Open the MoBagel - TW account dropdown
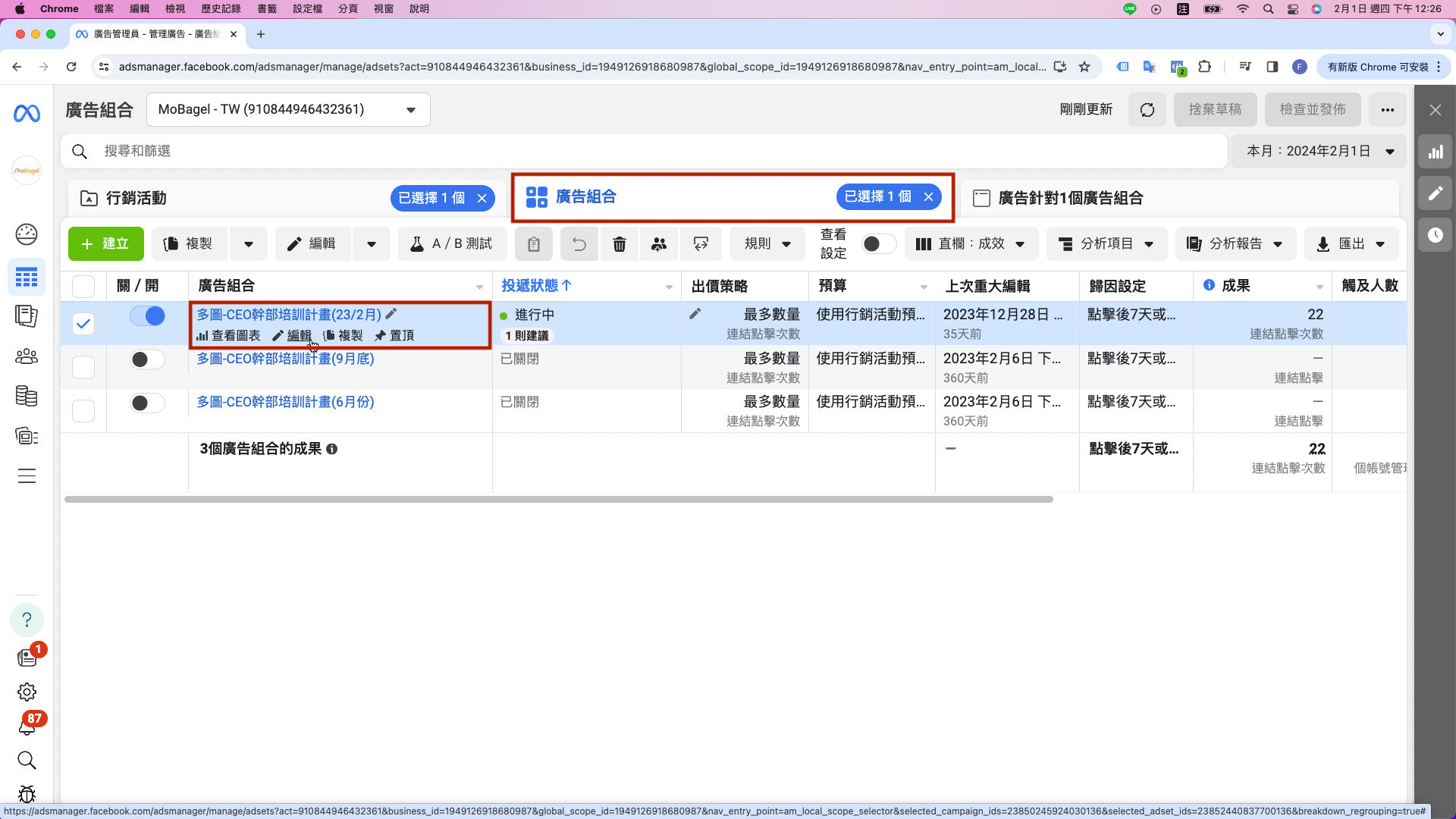The image size is (1456, 819). pos(288,110)
